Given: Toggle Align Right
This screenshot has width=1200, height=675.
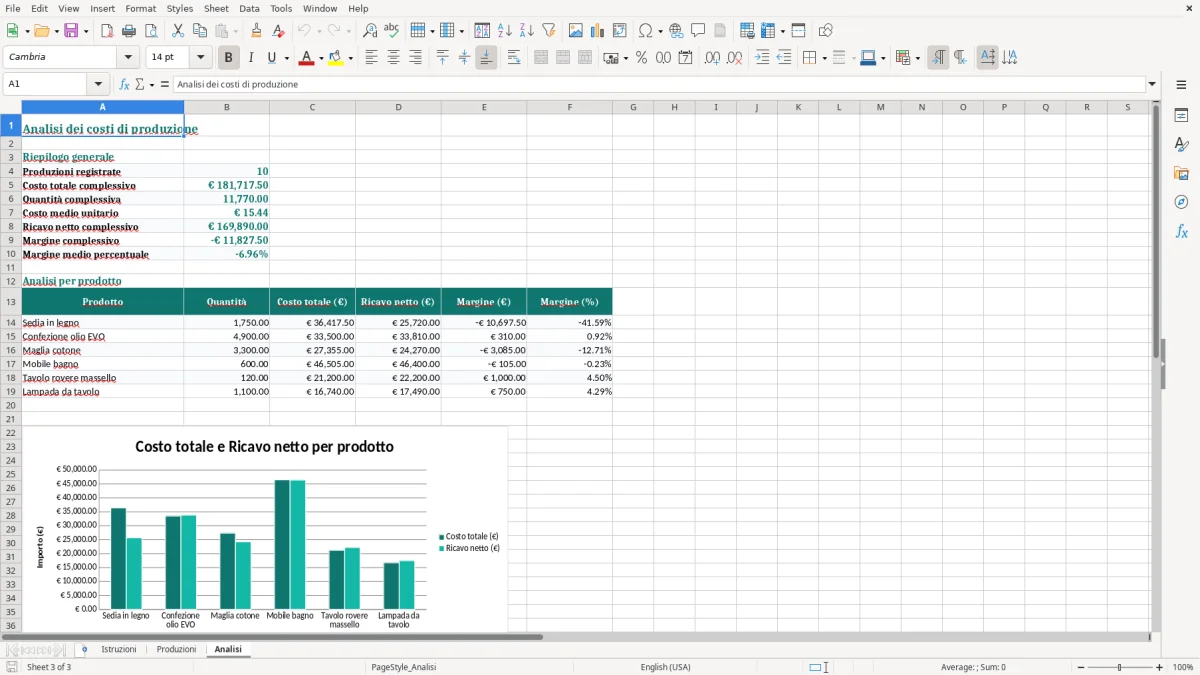Looking at the screenshot, I should [415, 58].
